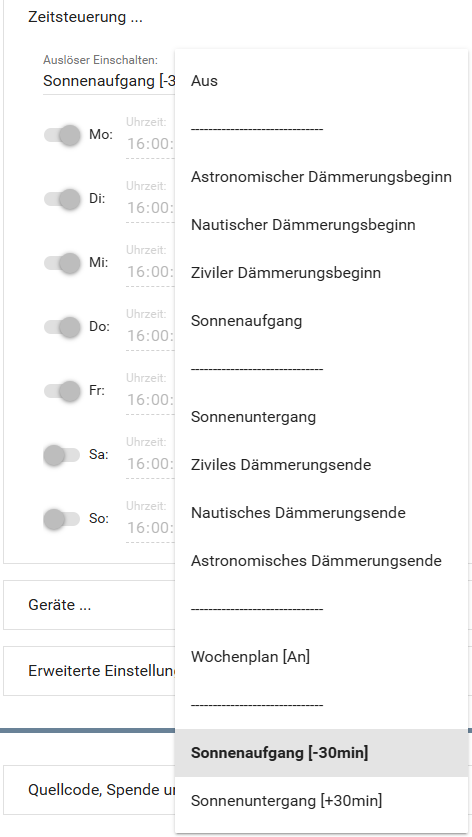Screen dimensions: 472x837
Task: Toggle the Fr weekday switch
Action: pos(62,391)
